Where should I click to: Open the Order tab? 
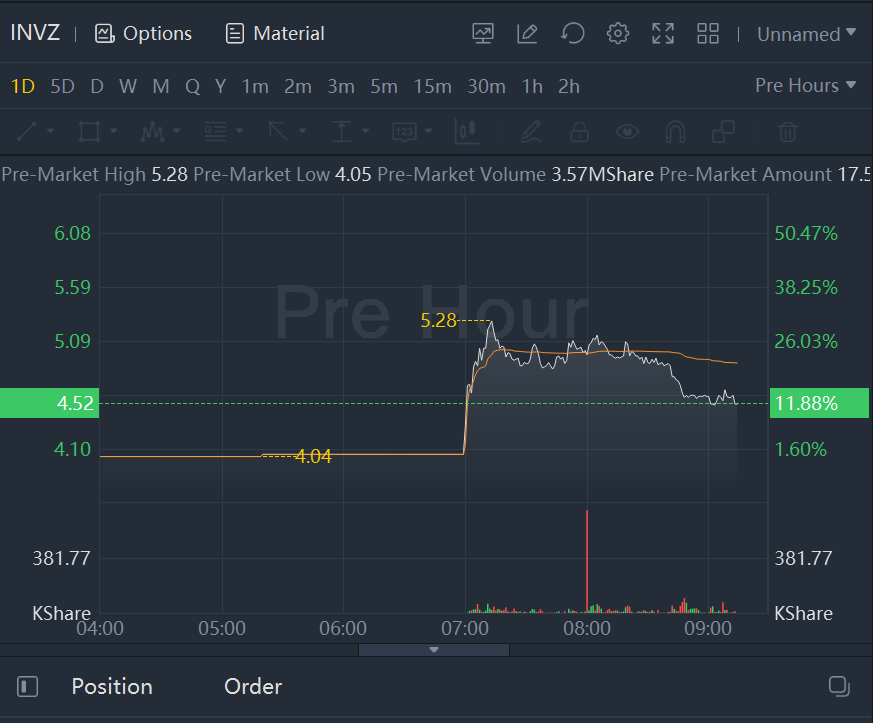pyautogui.click(x=253, y=686)
